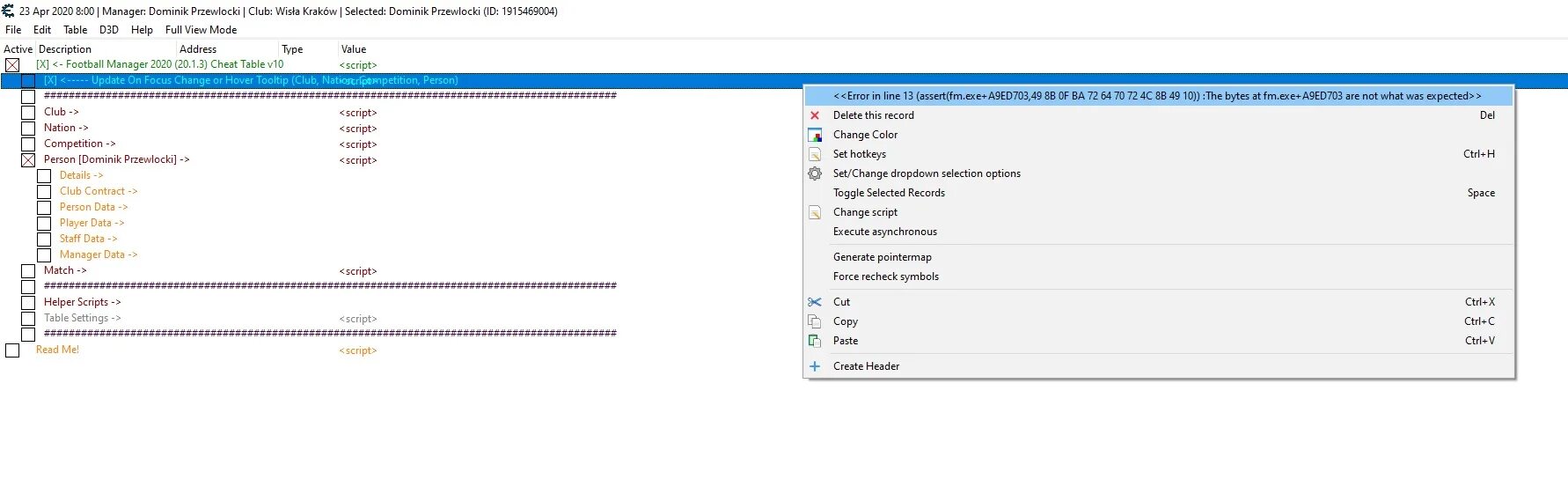This screenshot has height=494, width=1568.
Task: Click the color palette icon beside Change Color
Action: [815, 135]
